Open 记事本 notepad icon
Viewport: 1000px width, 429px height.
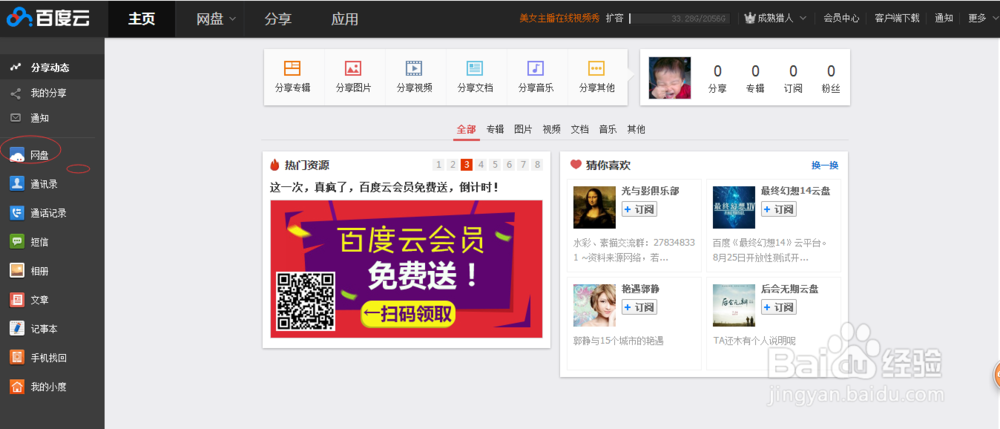click(x=17, y=328)
